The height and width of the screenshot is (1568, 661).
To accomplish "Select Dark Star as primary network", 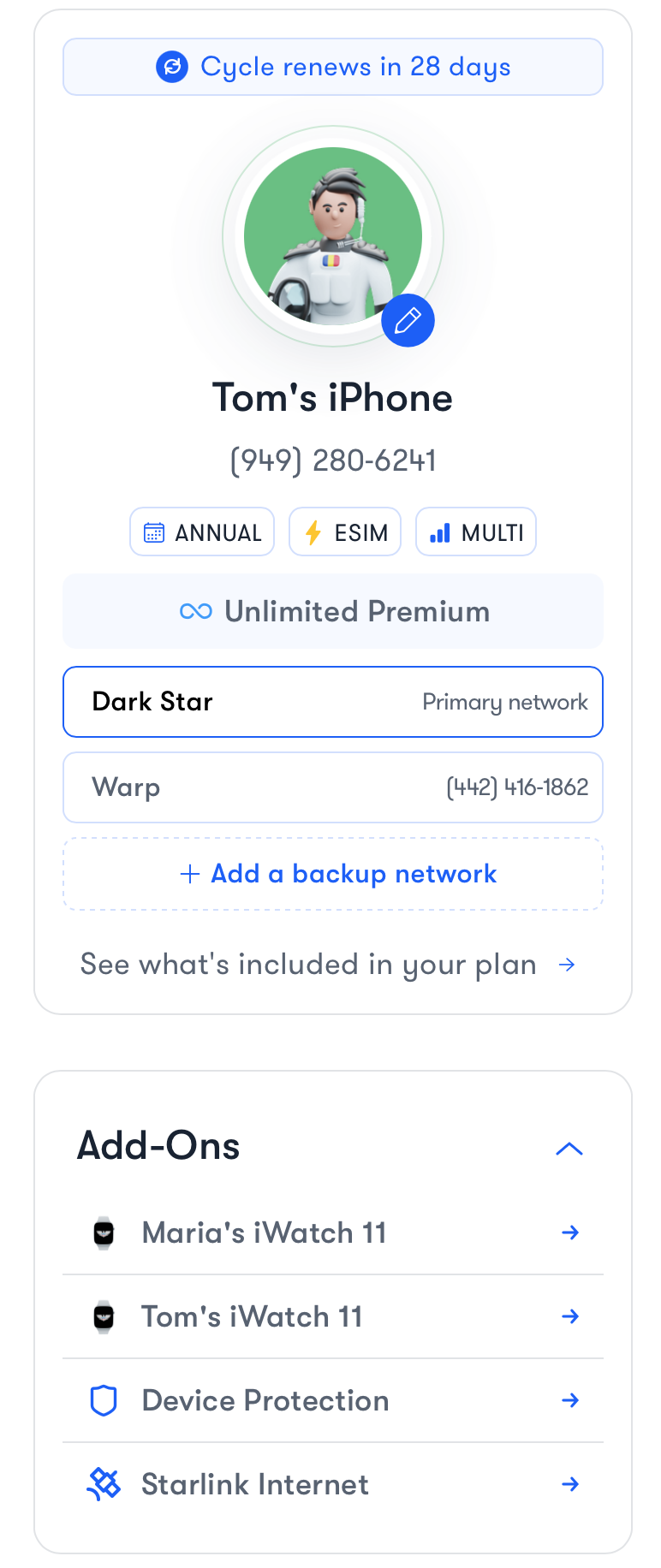I will 333,702.
